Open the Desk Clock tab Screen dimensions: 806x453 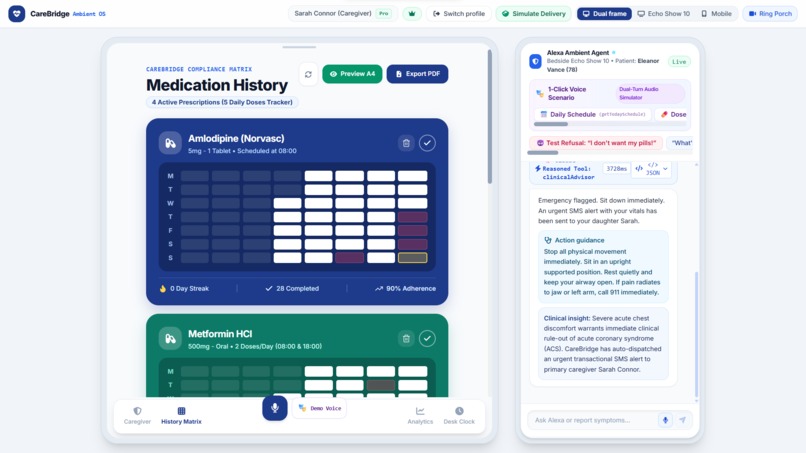[x=459, y=415]
